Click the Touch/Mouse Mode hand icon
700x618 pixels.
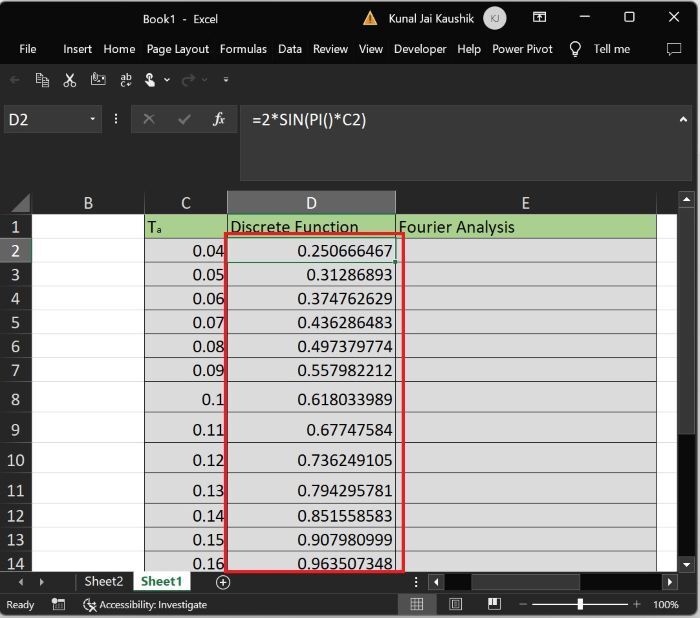tap(150, 80)
